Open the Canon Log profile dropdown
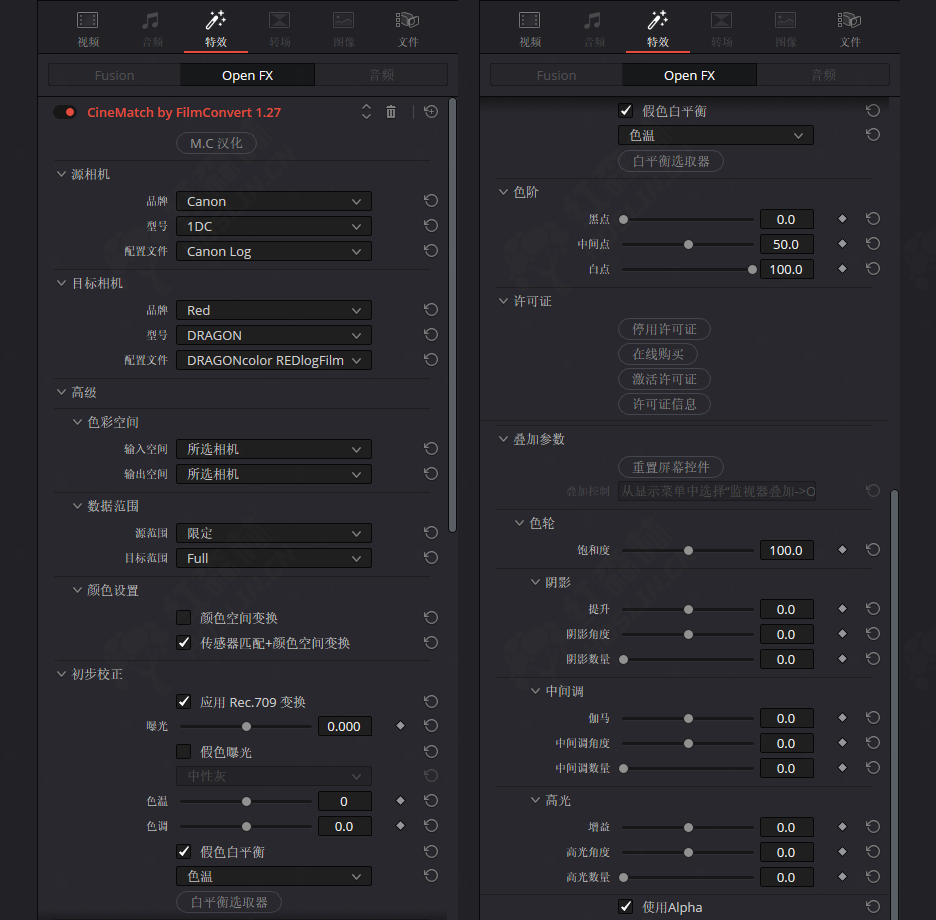 tap(273, 251)
